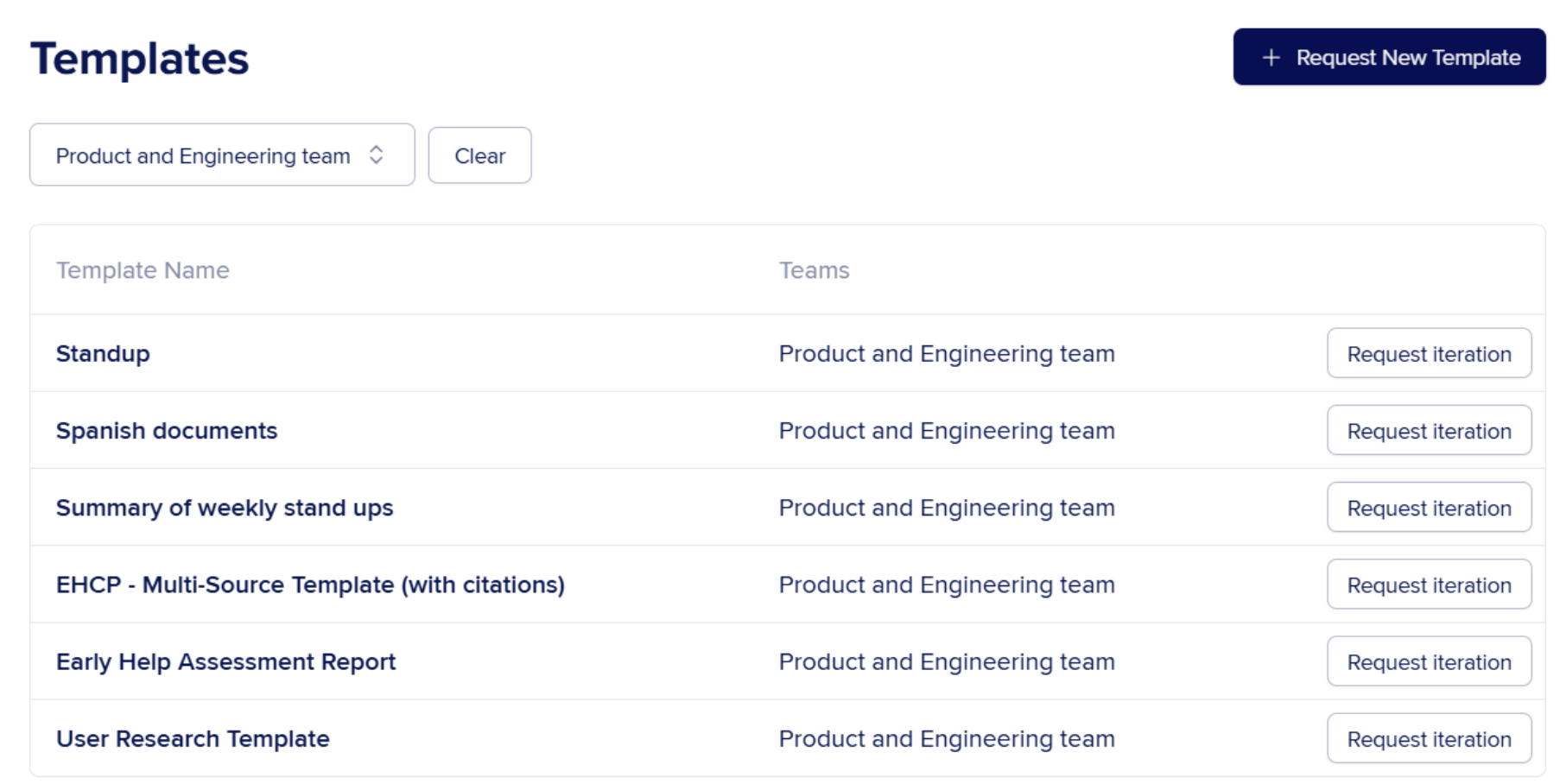Open the User Research Template row

(x=193, y=739)
